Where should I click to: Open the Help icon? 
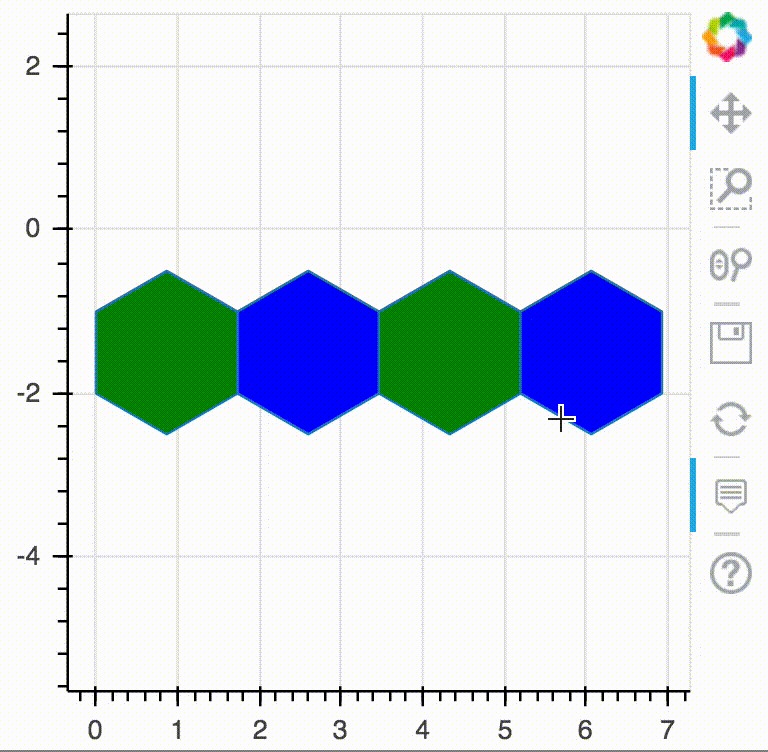[x=731, y=573]
